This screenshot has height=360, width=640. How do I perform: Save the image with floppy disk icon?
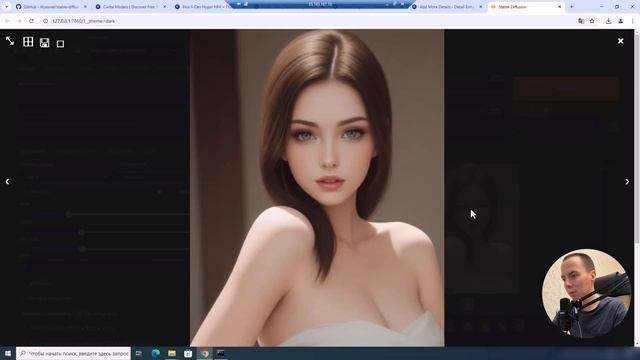[44, 42]
